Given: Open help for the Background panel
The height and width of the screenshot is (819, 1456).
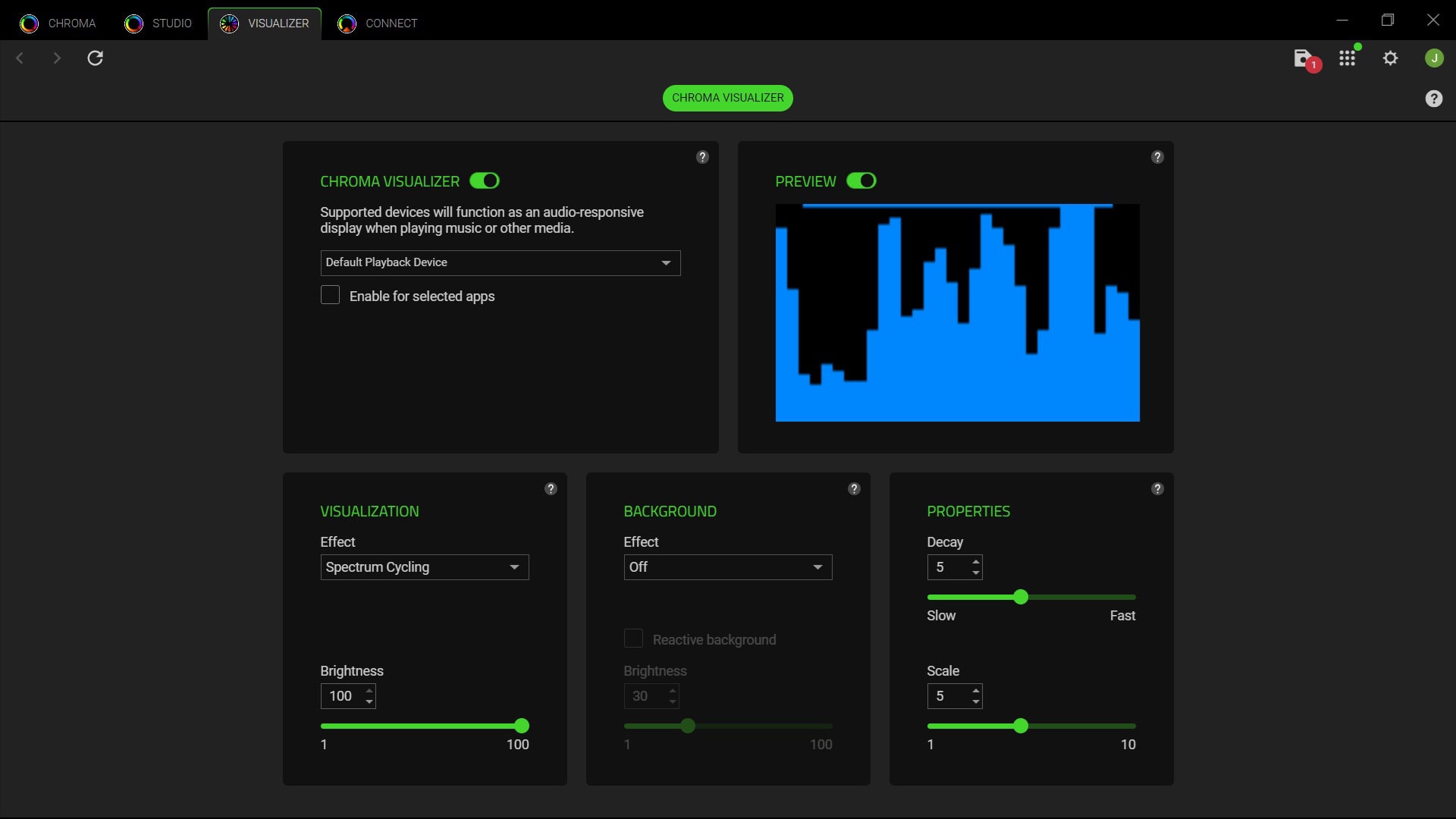Looking at the screenshot, I should click(854, 489).
